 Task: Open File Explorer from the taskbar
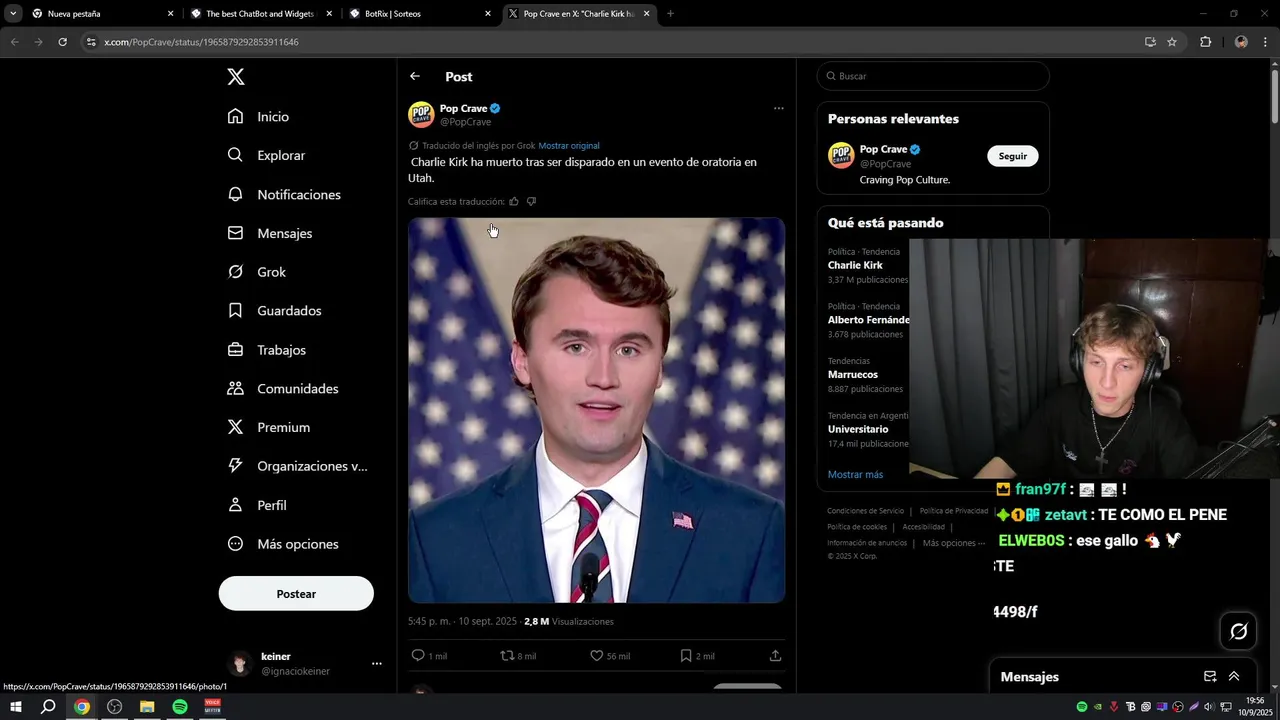click(x=147, y=707)
